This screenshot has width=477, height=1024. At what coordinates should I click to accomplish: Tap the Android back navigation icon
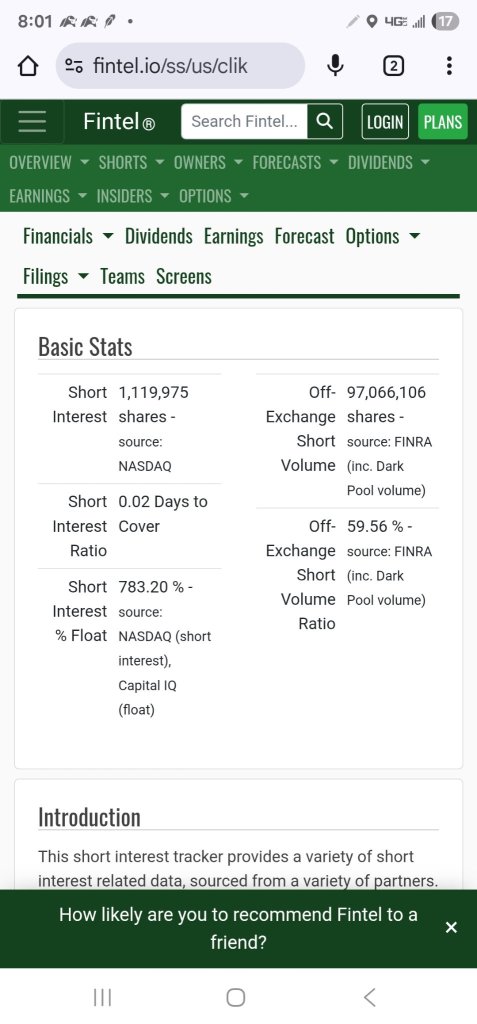point(370,997)
